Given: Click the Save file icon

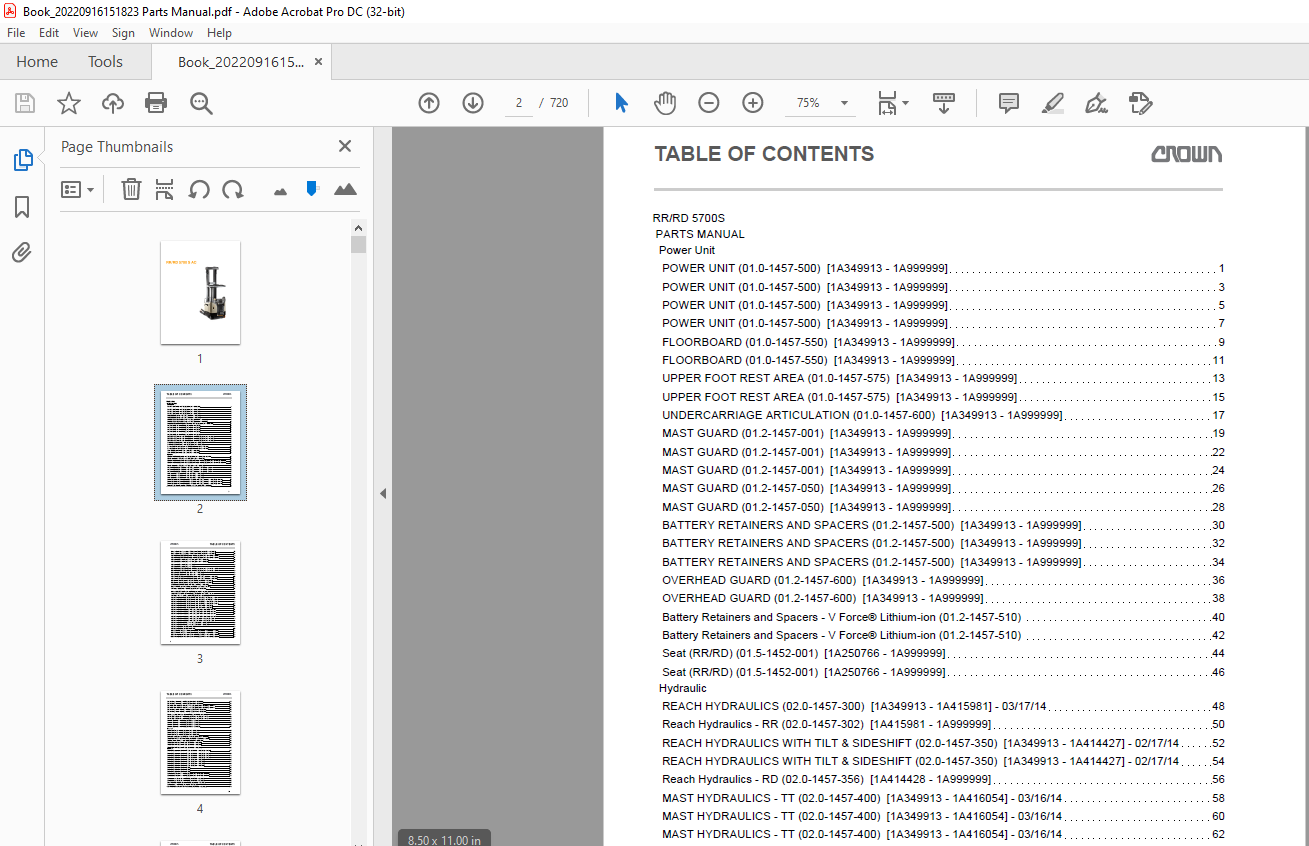Looking at the screenshot, I should click(25, 103).
